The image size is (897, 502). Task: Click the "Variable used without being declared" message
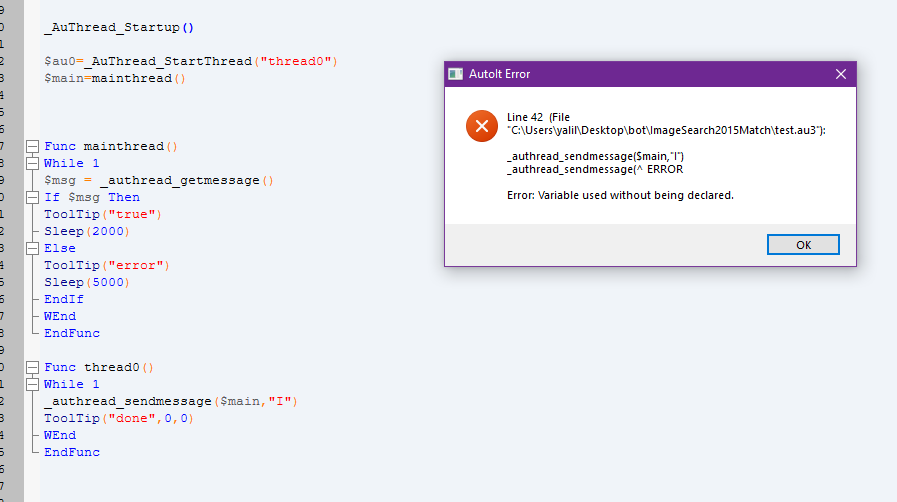point(620,196)
